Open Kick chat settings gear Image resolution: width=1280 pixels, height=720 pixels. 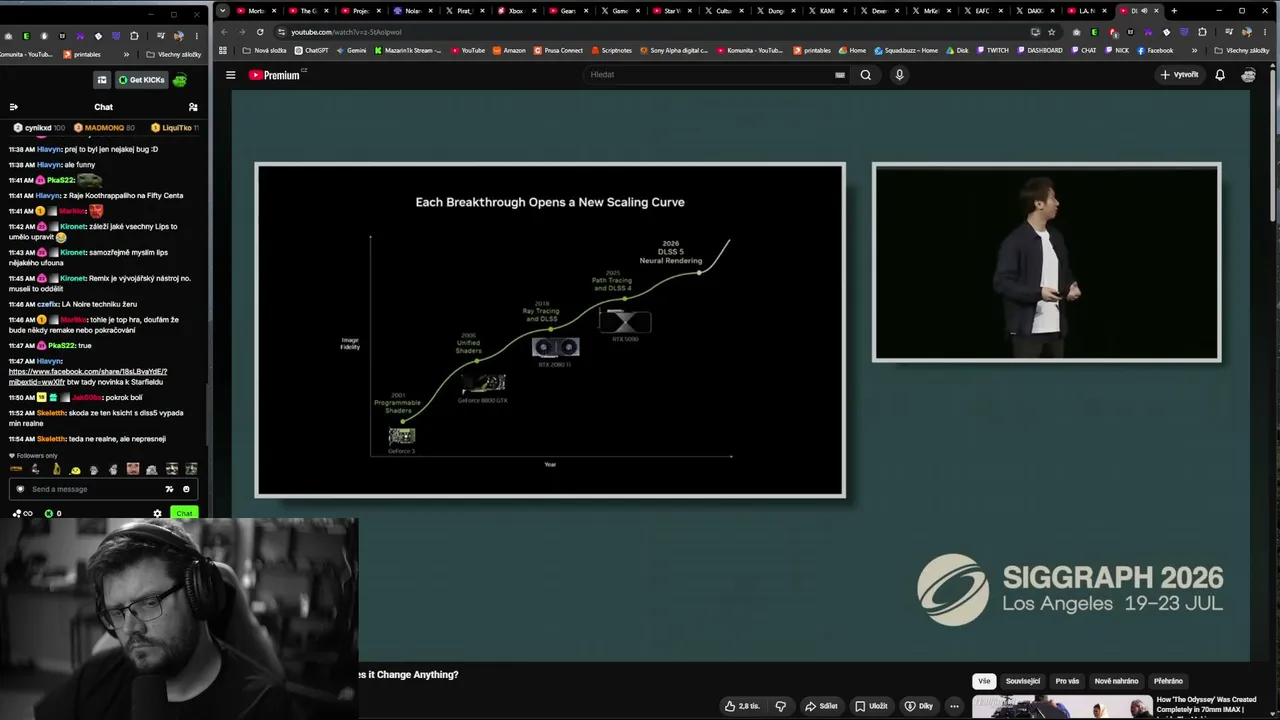point(157,514)
